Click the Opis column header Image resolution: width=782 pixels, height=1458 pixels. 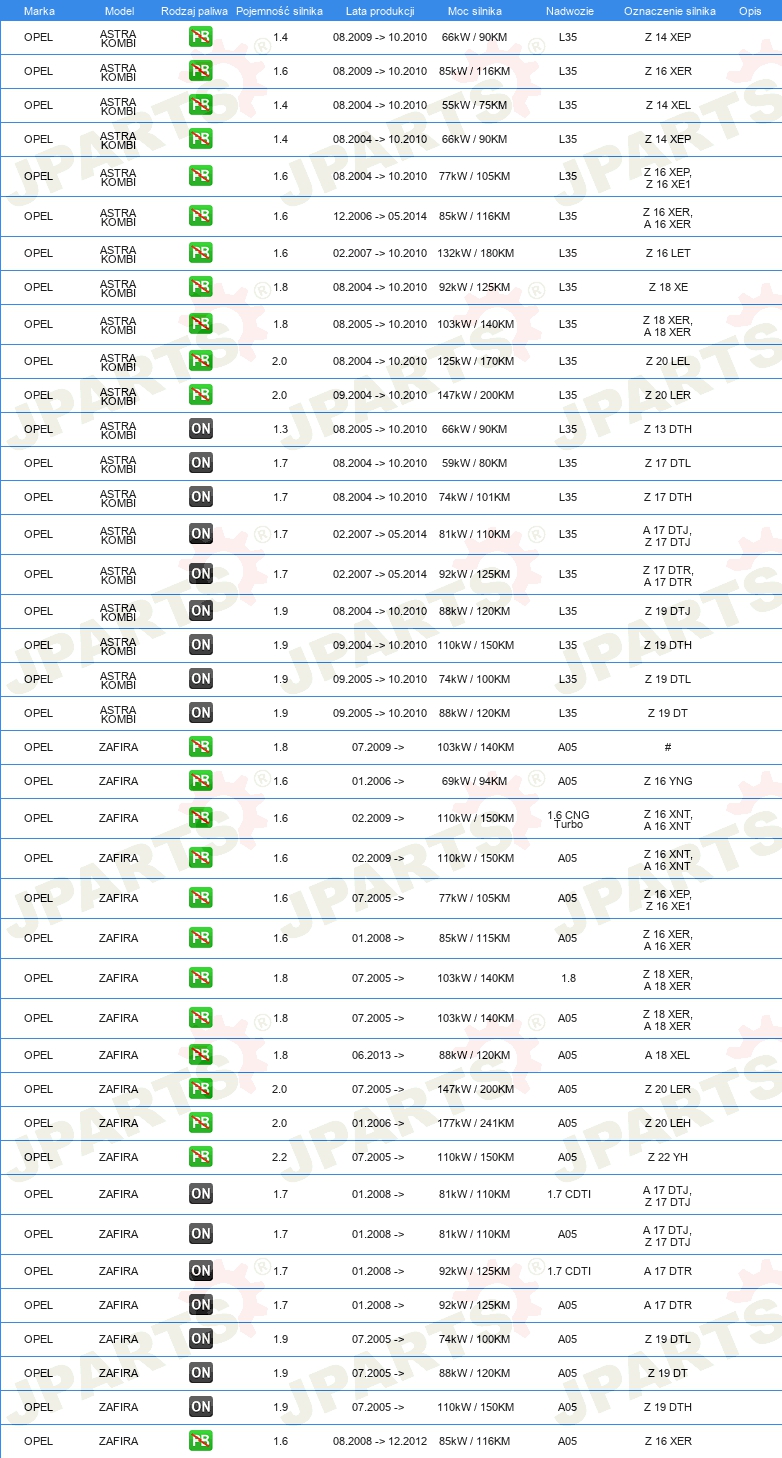coord(750,11)
